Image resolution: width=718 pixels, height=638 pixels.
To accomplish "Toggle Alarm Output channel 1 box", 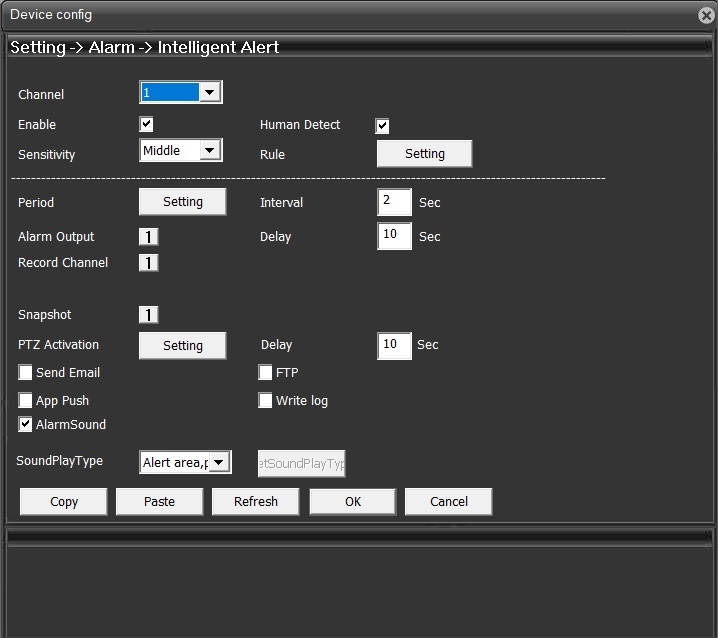I will (148, 237).
